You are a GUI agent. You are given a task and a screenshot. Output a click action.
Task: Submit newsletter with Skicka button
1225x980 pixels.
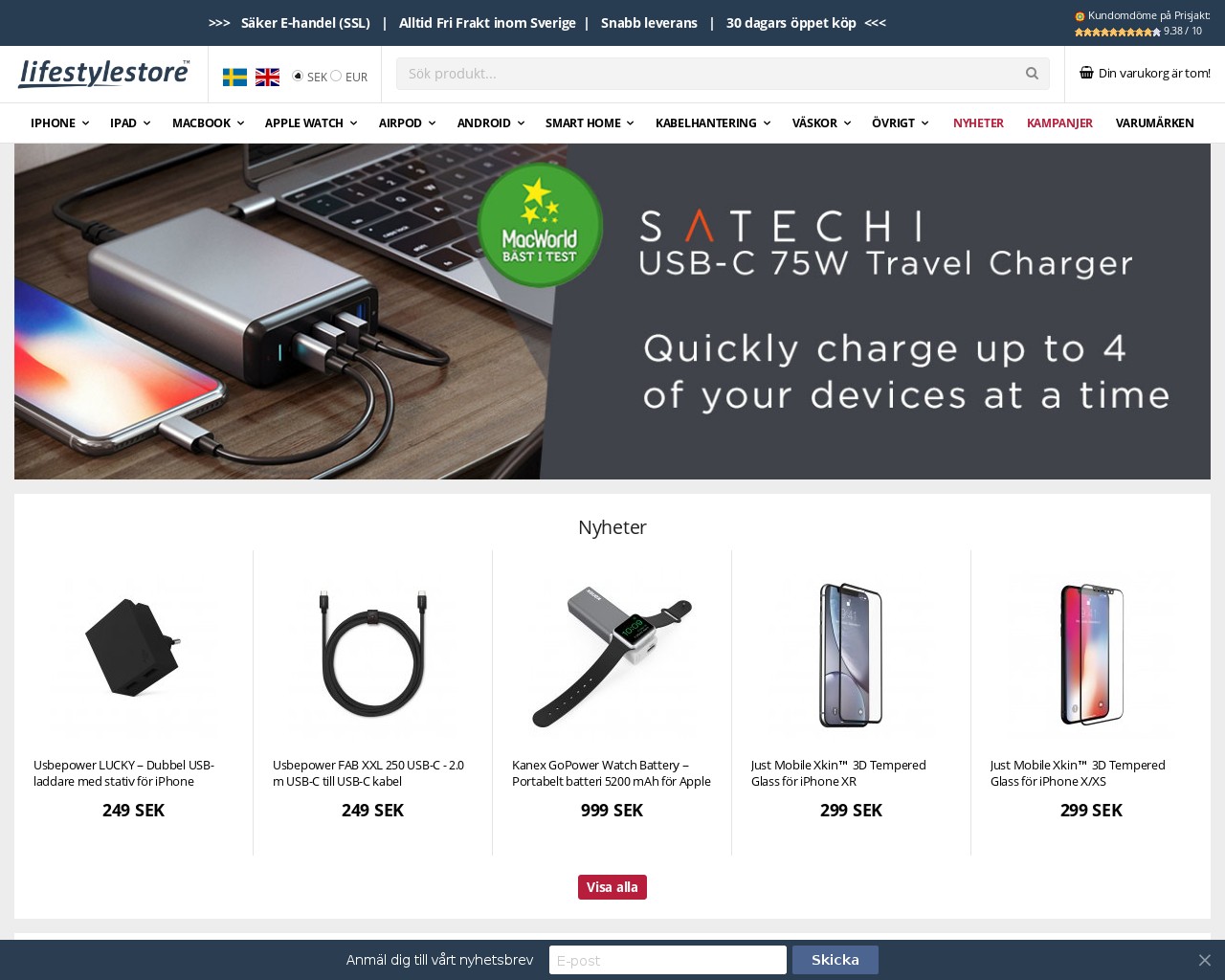pos(835,960)
